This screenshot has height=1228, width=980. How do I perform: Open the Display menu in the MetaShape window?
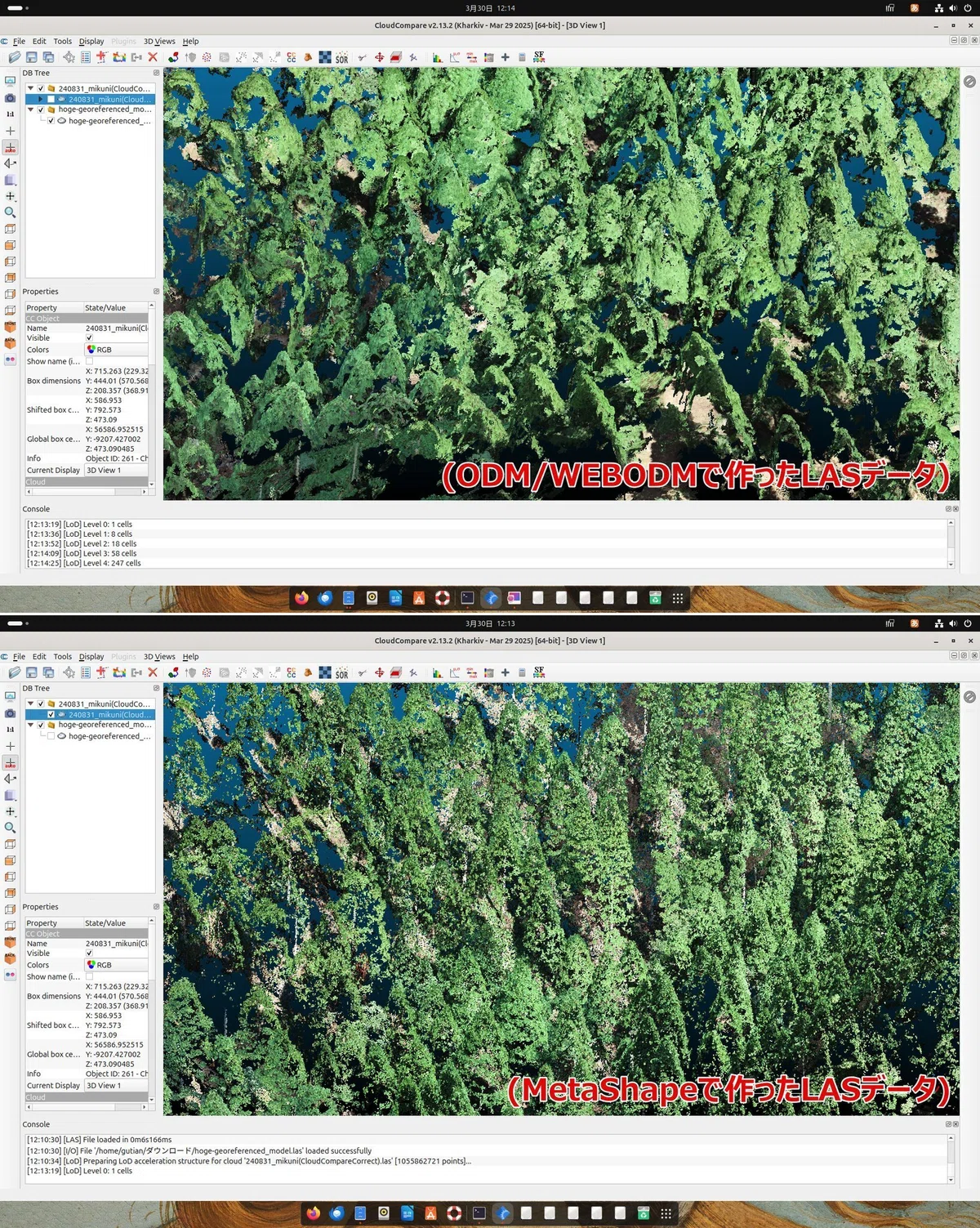pyautogui.click(x=91, y=657)
